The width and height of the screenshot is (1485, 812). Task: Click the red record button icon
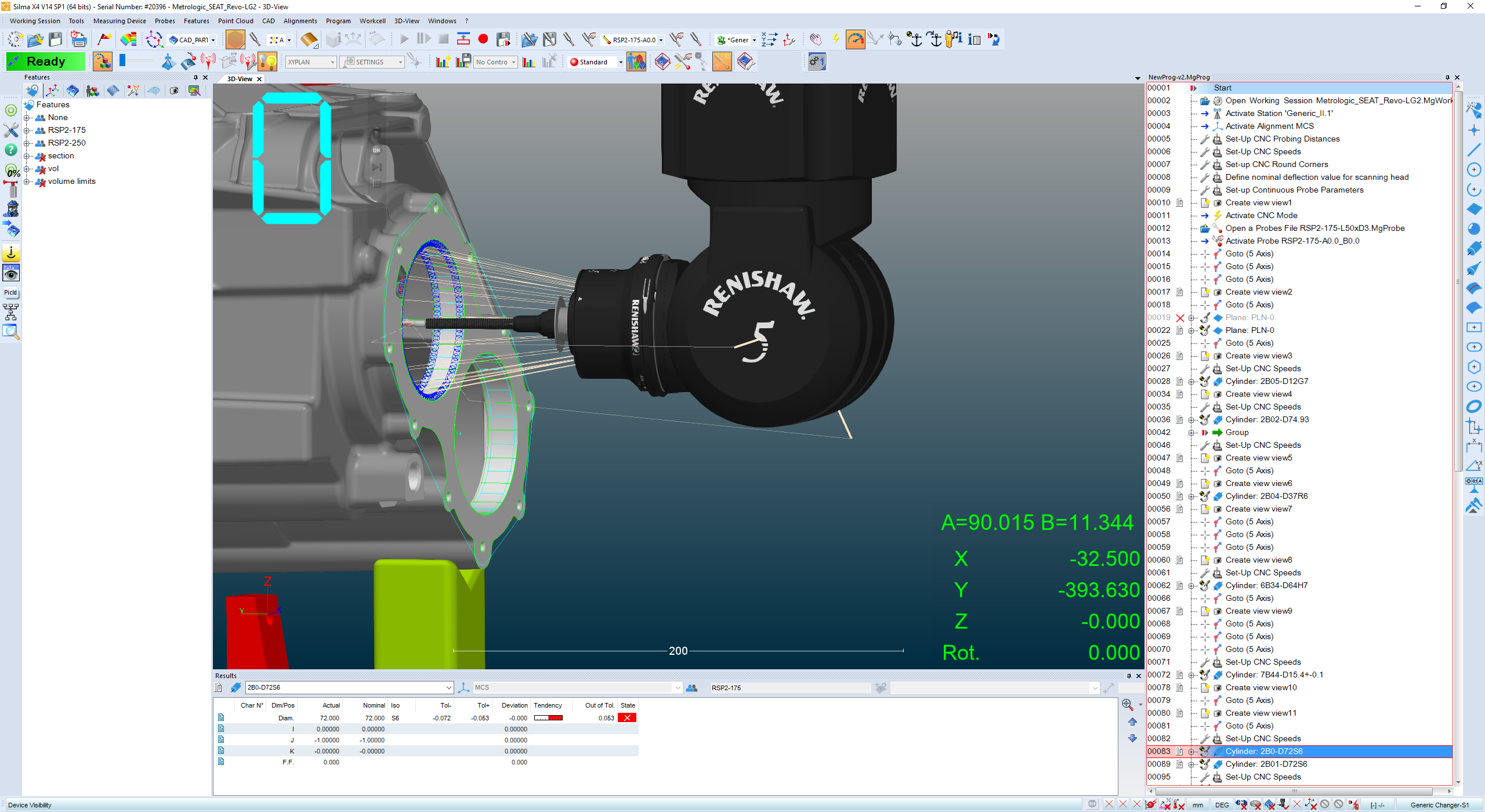pyautogui.click(x=483, y=39)
